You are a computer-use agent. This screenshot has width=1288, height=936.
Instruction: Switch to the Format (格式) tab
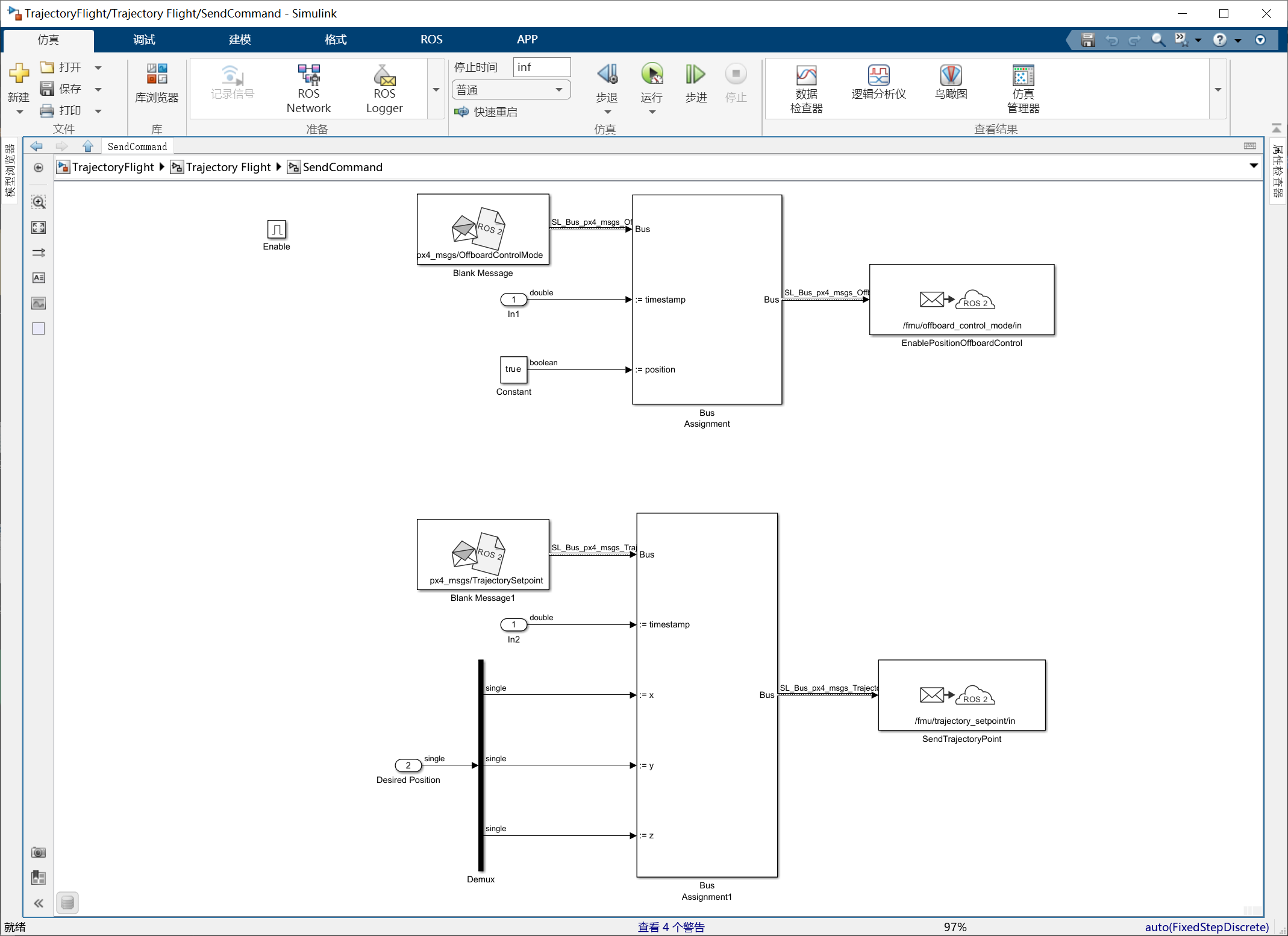point(336,40)
